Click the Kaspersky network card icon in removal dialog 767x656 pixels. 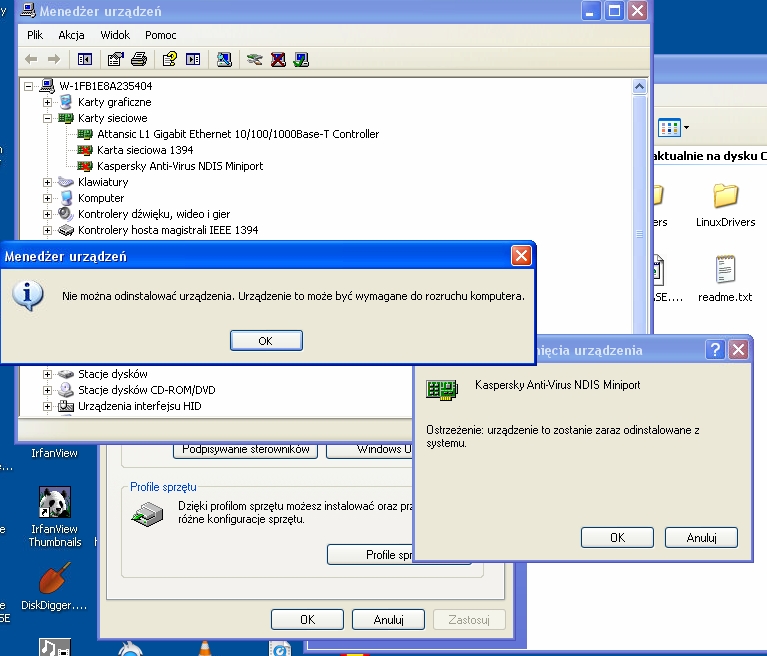[442, 390]
